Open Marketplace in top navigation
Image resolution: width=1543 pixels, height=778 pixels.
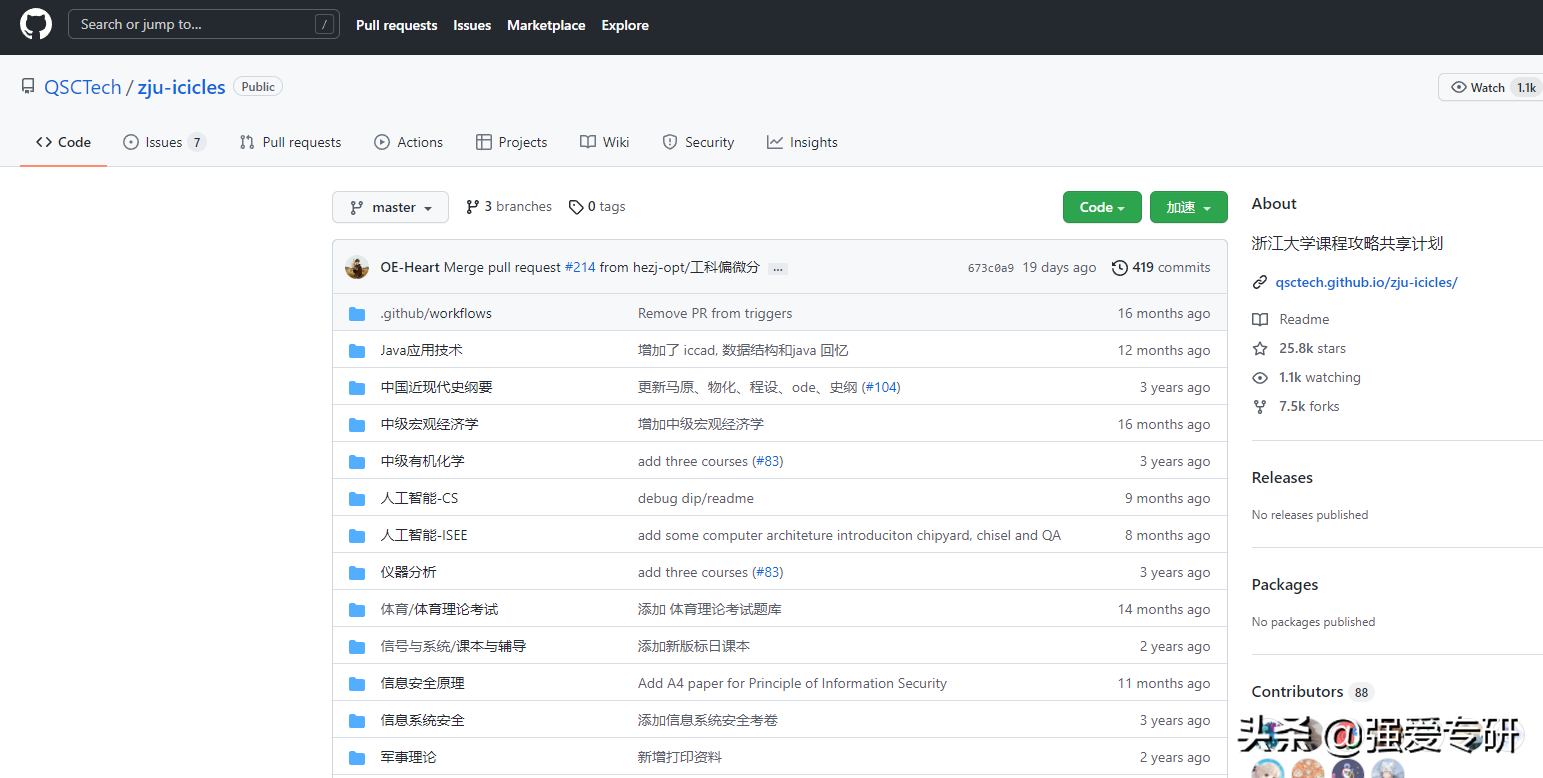coord(546,26)
